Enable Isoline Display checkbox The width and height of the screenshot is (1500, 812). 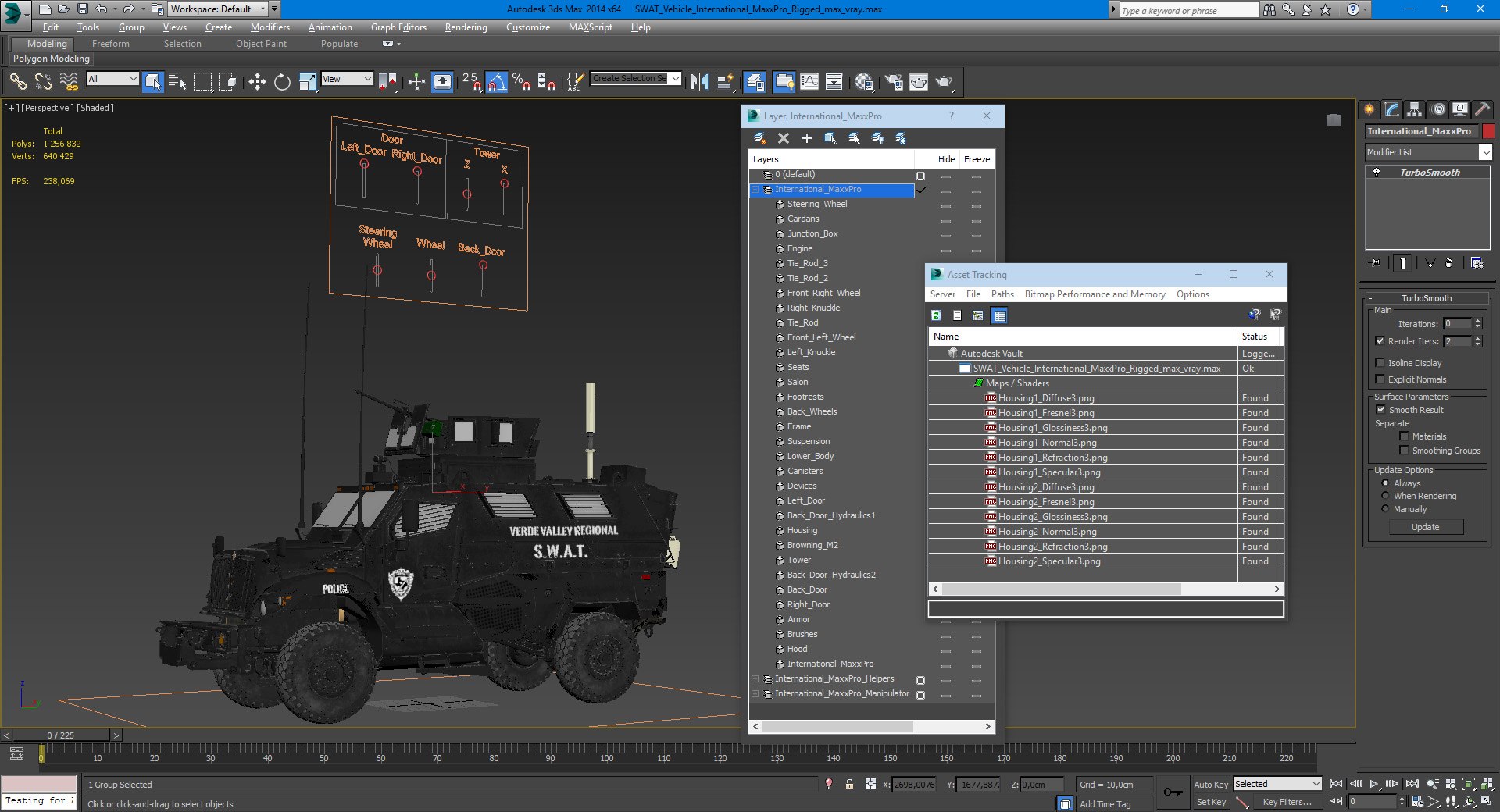tap(1380, 363)
